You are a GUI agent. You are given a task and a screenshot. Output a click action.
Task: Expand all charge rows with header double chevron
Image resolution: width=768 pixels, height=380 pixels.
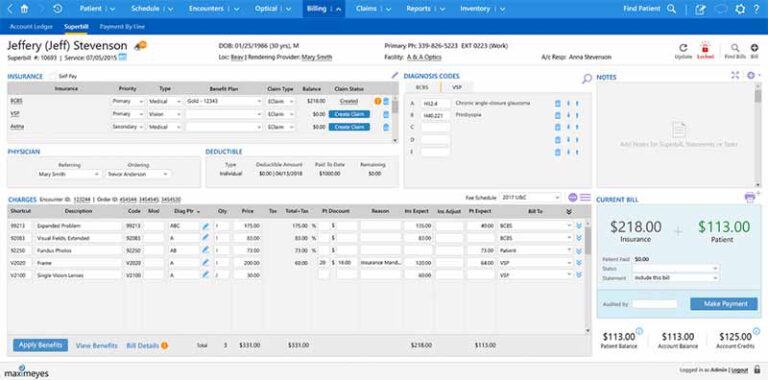point(569,212)
